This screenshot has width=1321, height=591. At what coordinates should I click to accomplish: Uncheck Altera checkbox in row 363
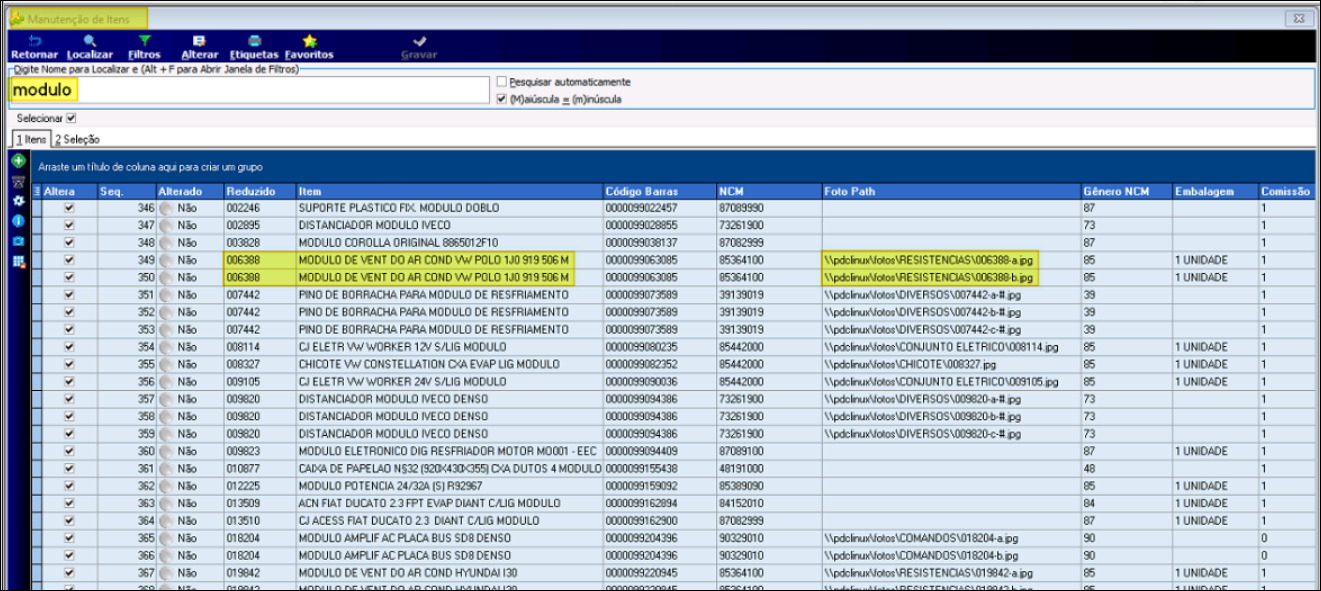click(69, 503)
